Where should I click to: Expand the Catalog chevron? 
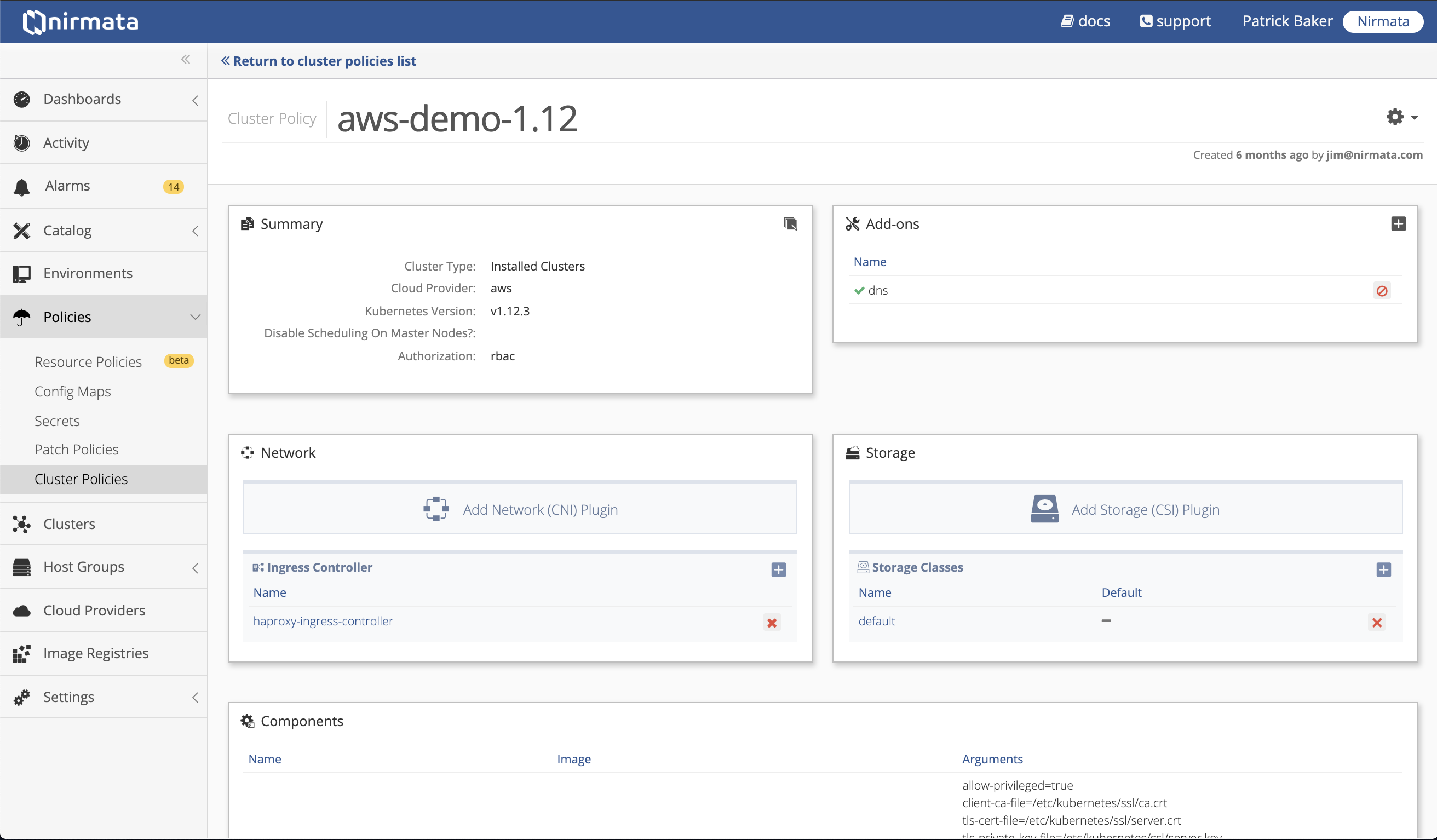195,231
